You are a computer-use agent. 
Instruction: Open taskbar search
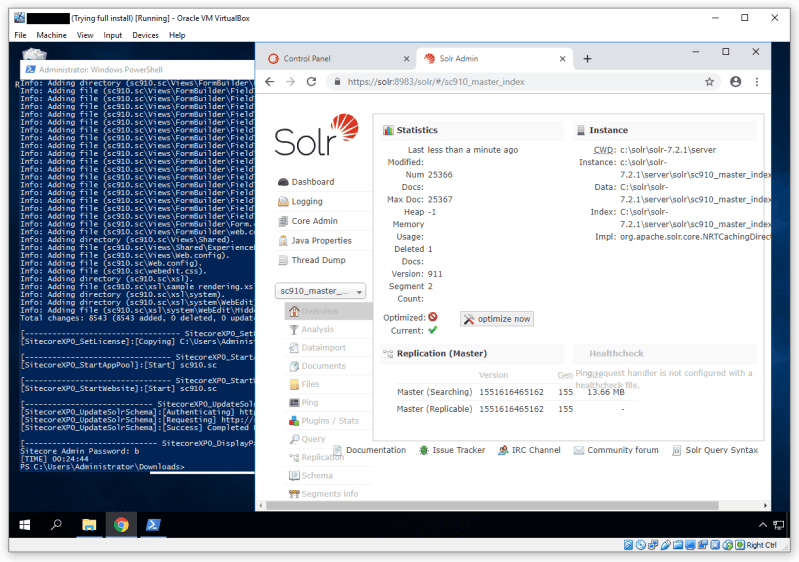56,525
